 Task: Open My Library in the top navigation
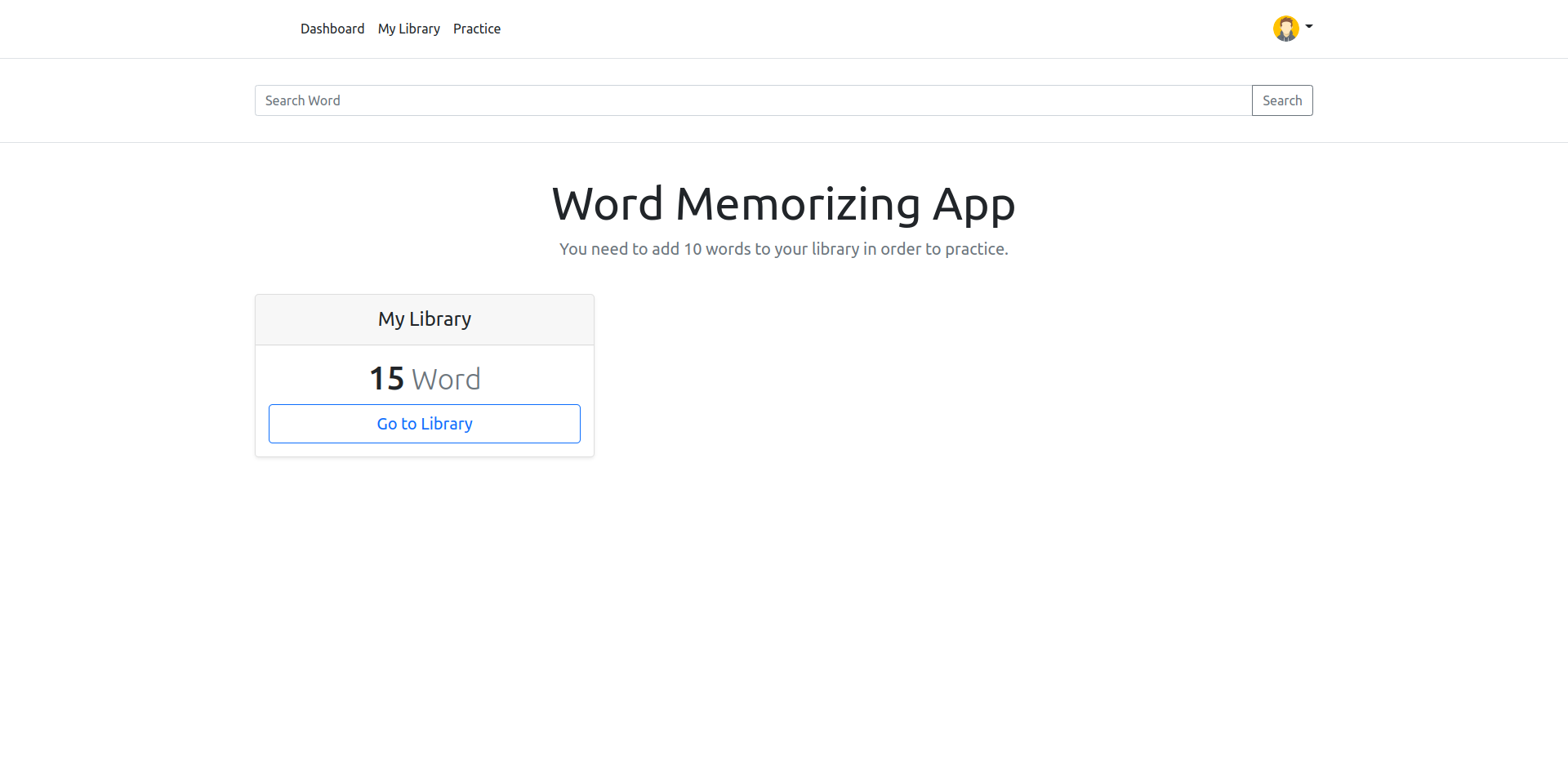pos(409,29)
